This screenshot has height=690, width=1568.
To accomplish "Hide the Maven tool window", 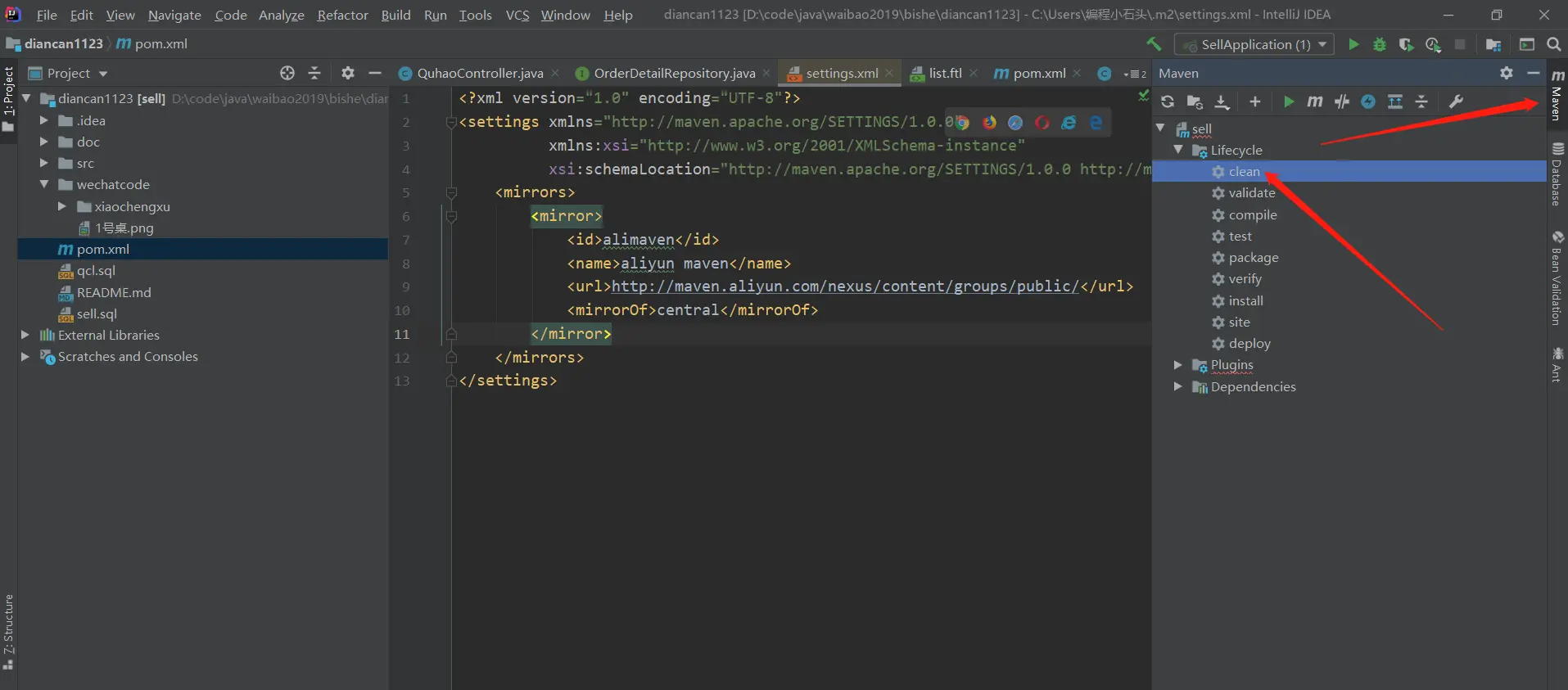I will click(x=1534, y=73).
